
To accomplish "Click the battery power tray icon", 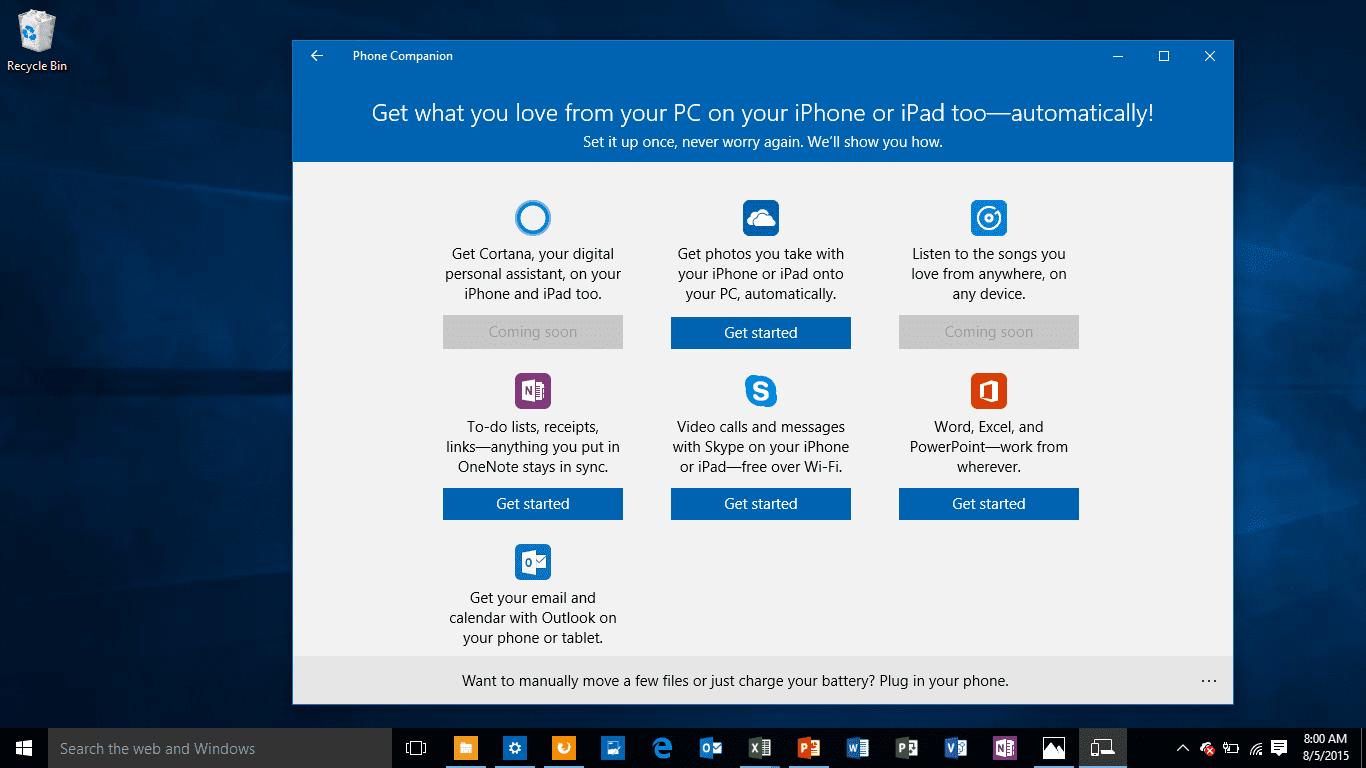I will [x=1232, y=748].
